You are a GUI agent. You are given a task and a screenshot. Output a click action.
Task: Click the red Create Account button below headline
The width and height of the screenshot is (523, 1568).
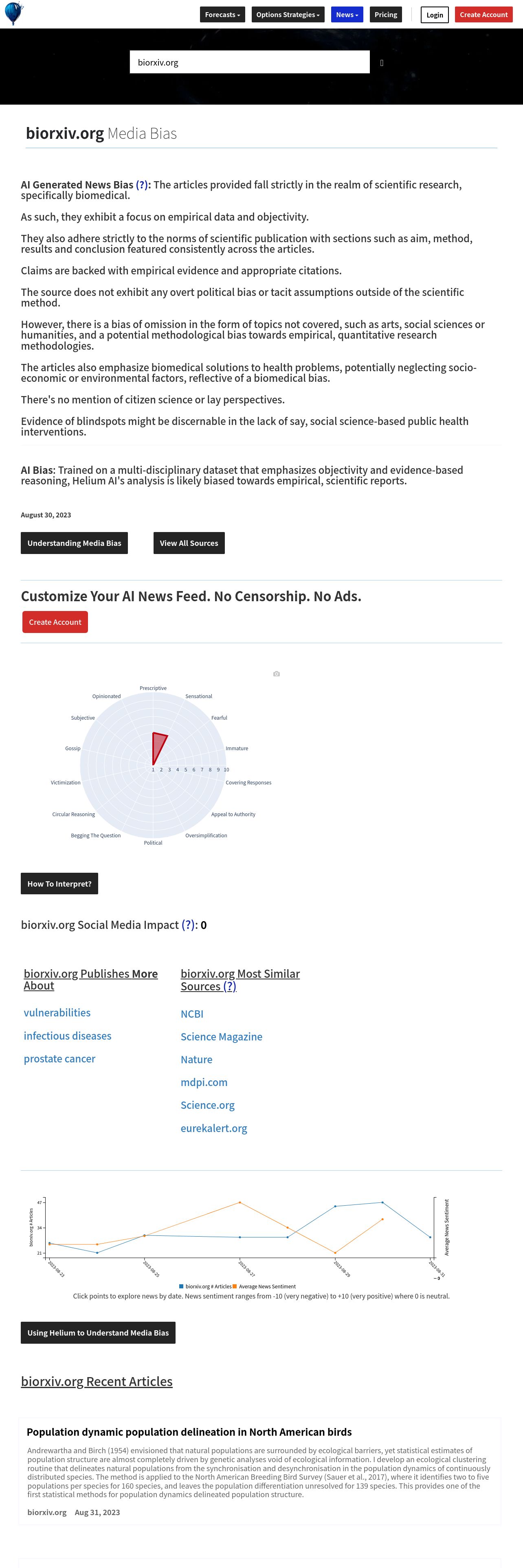(55, 622)
